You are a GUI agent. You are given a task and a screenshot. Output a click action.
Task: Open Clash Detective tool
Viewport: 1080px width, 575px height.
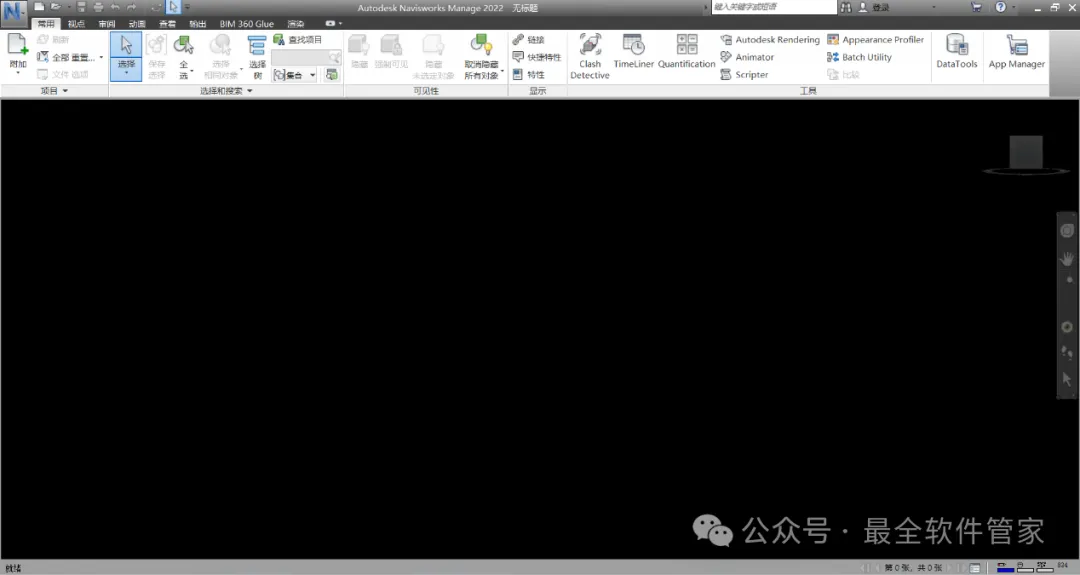(x=590, y=56)
